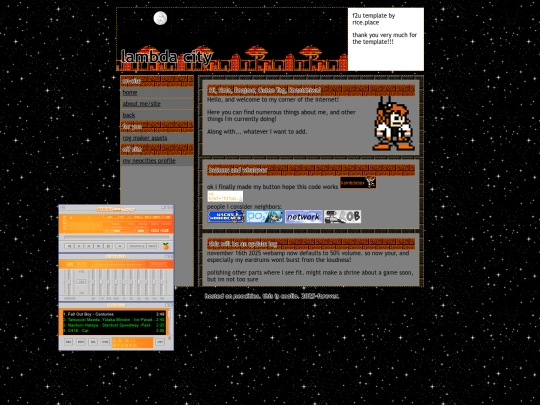Stop playback in Webamp player

[x=98, y=246]
